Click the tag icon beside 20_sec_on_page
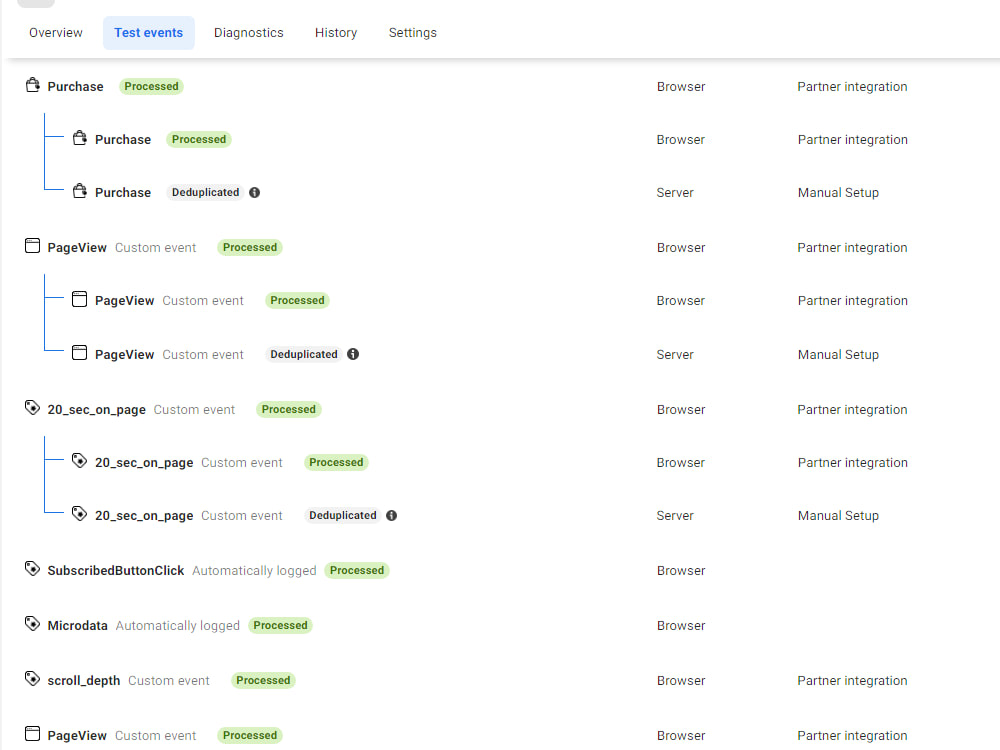The width and height of the screenshot is (1000, 750). coord(31,408)
